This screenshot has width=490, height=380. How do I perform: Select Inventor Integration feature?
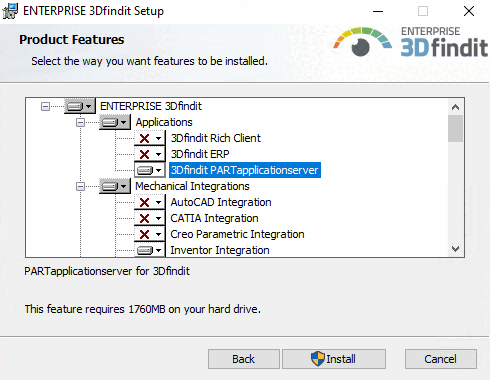(x=220, y=250)
